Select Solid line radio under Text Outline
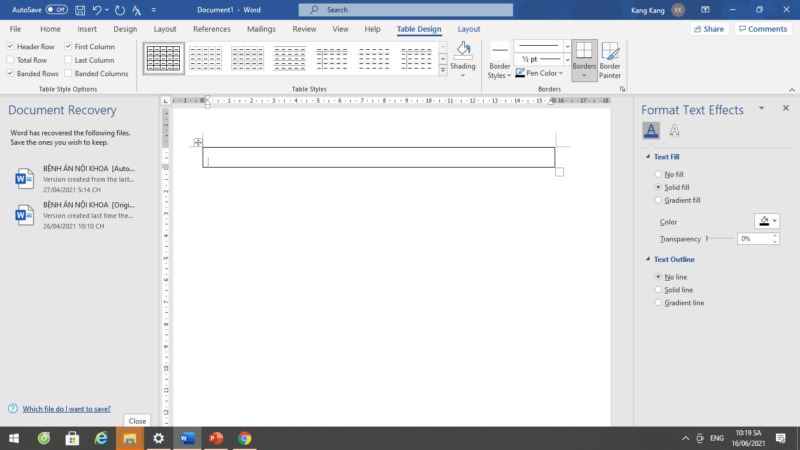 pyautogui.click(x=658, y=290)
